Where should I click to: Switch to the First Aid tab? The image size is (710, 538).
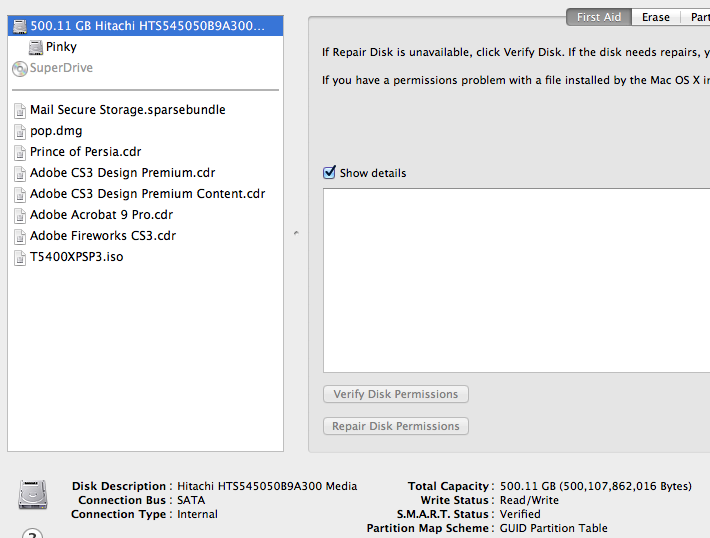click(x=599, y=17)
